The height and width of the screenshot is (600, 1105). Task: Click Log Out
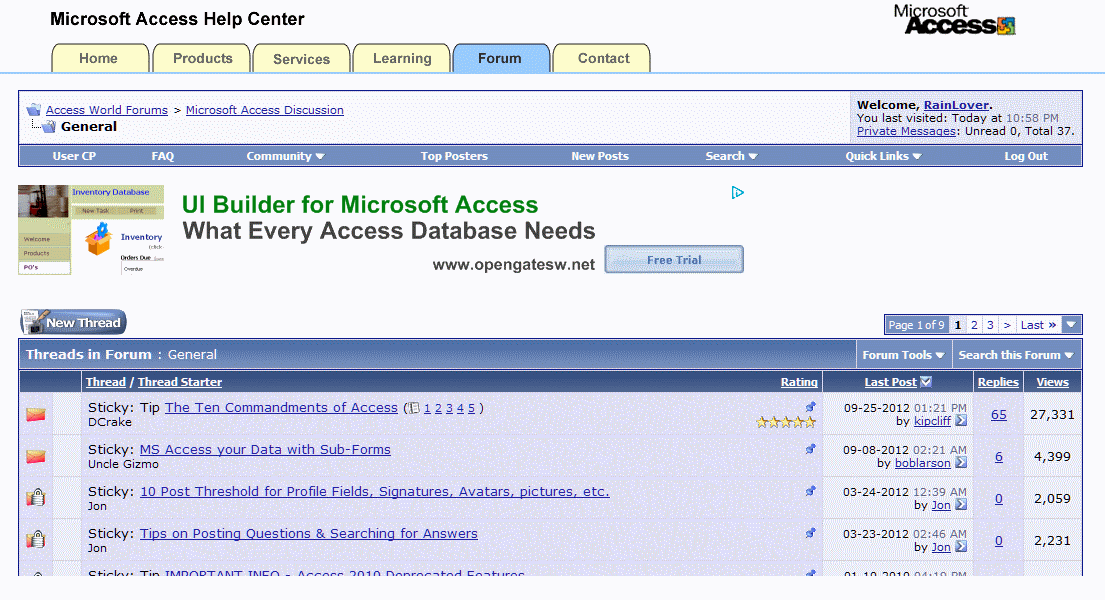tap(1026, 157)
